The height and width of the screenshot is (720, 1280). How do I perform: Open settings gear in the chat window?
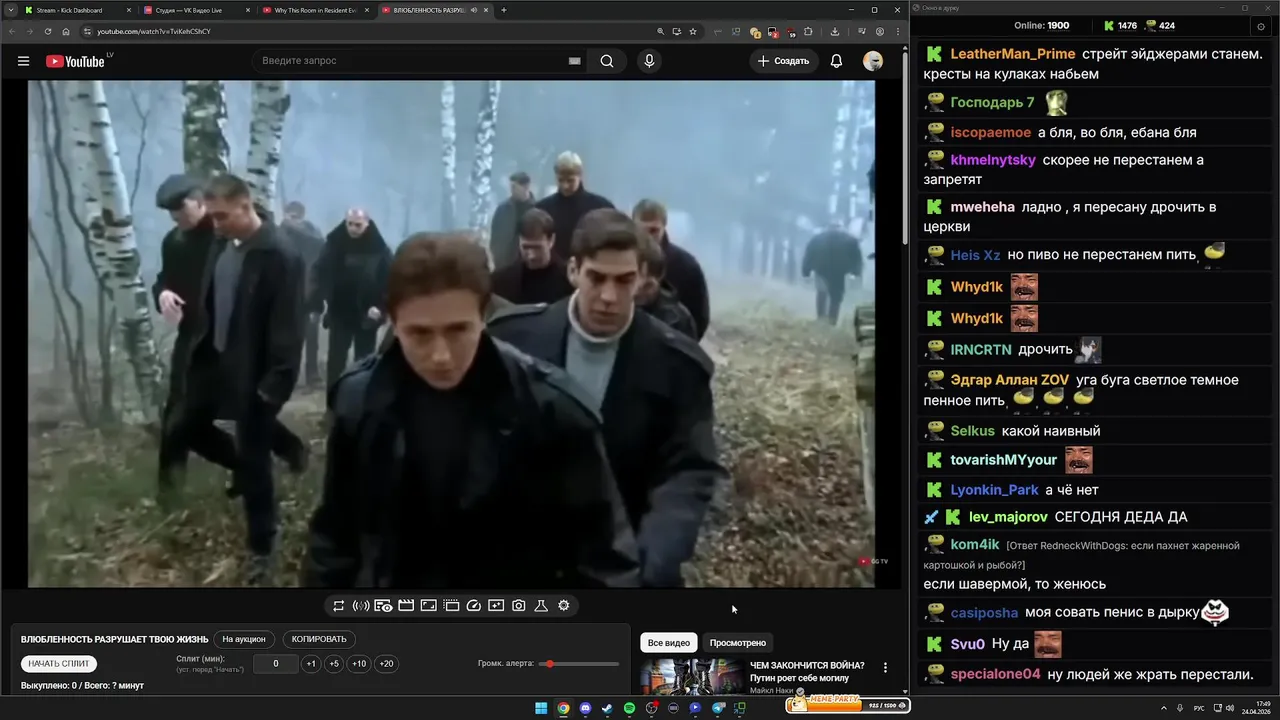(x=1260, y=26)
